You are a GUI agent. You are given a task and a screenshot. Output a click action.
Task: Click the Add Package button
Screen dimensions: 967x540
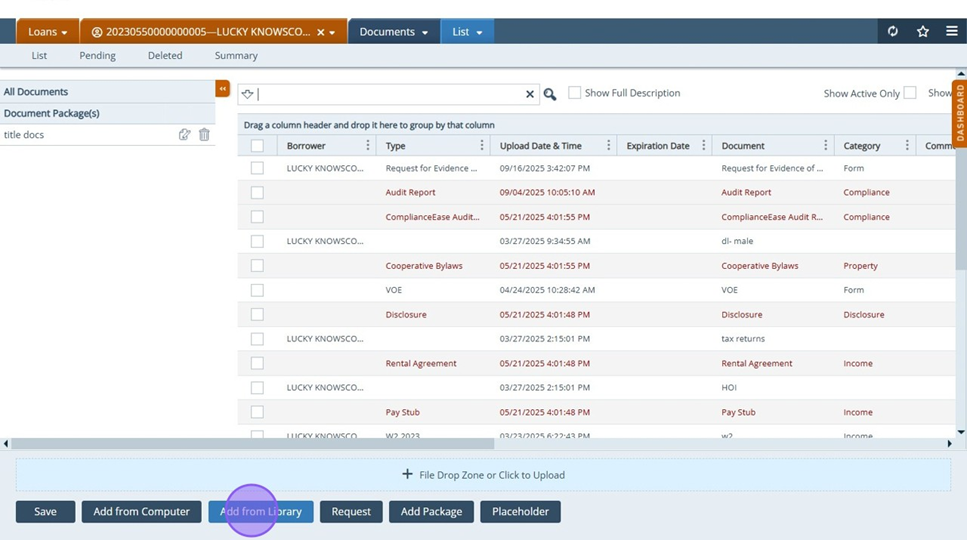click(x=431, y=511)
